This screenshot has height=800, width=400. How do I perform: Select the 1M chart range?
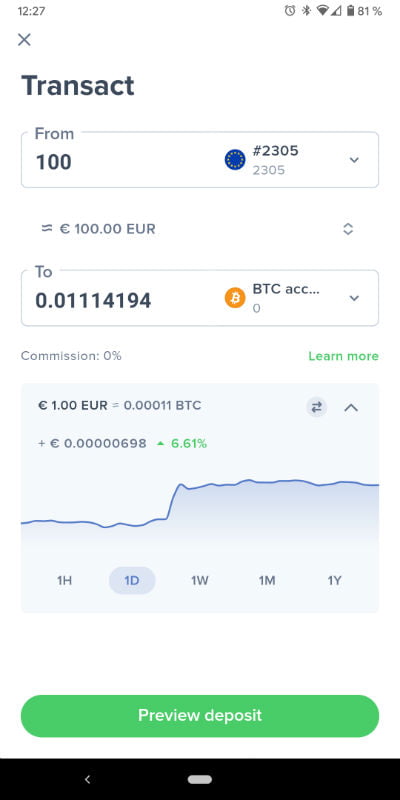coord(267,580)
